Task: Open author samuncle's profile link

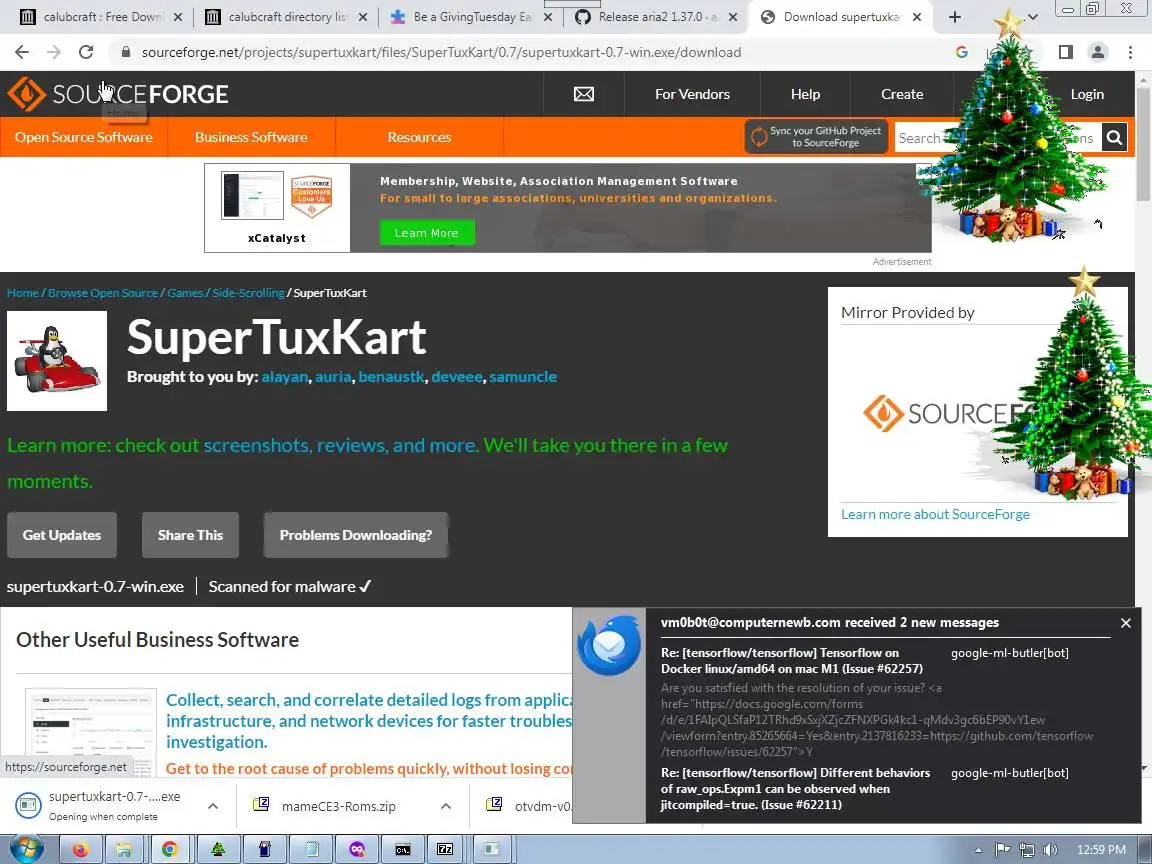Action: tap(523, 377)
